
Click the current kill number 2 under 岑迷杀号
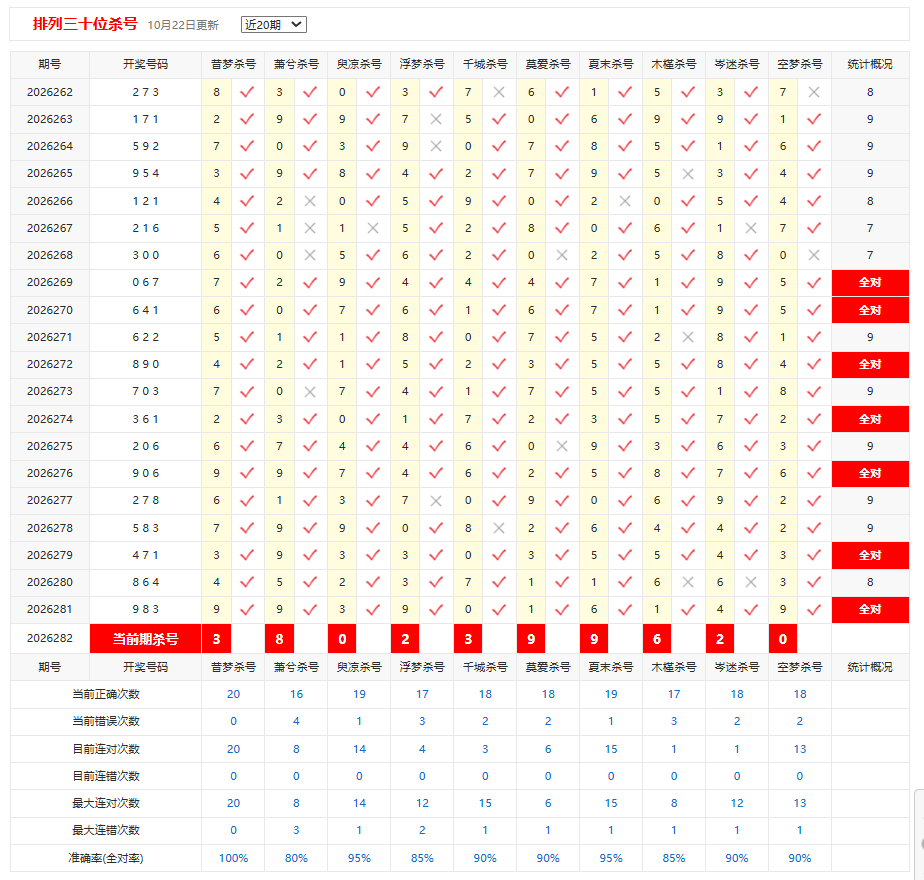720,639
